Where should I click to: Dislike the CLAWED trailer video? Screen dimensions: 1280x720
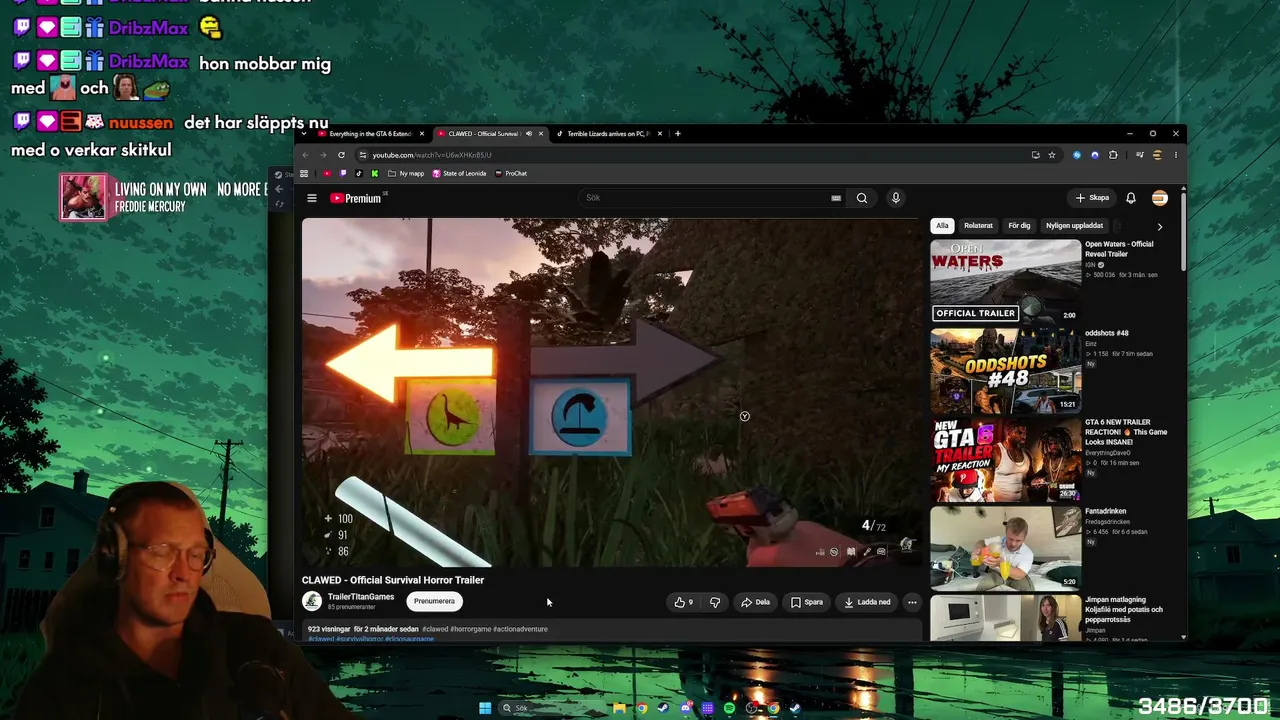click(715, 602)
